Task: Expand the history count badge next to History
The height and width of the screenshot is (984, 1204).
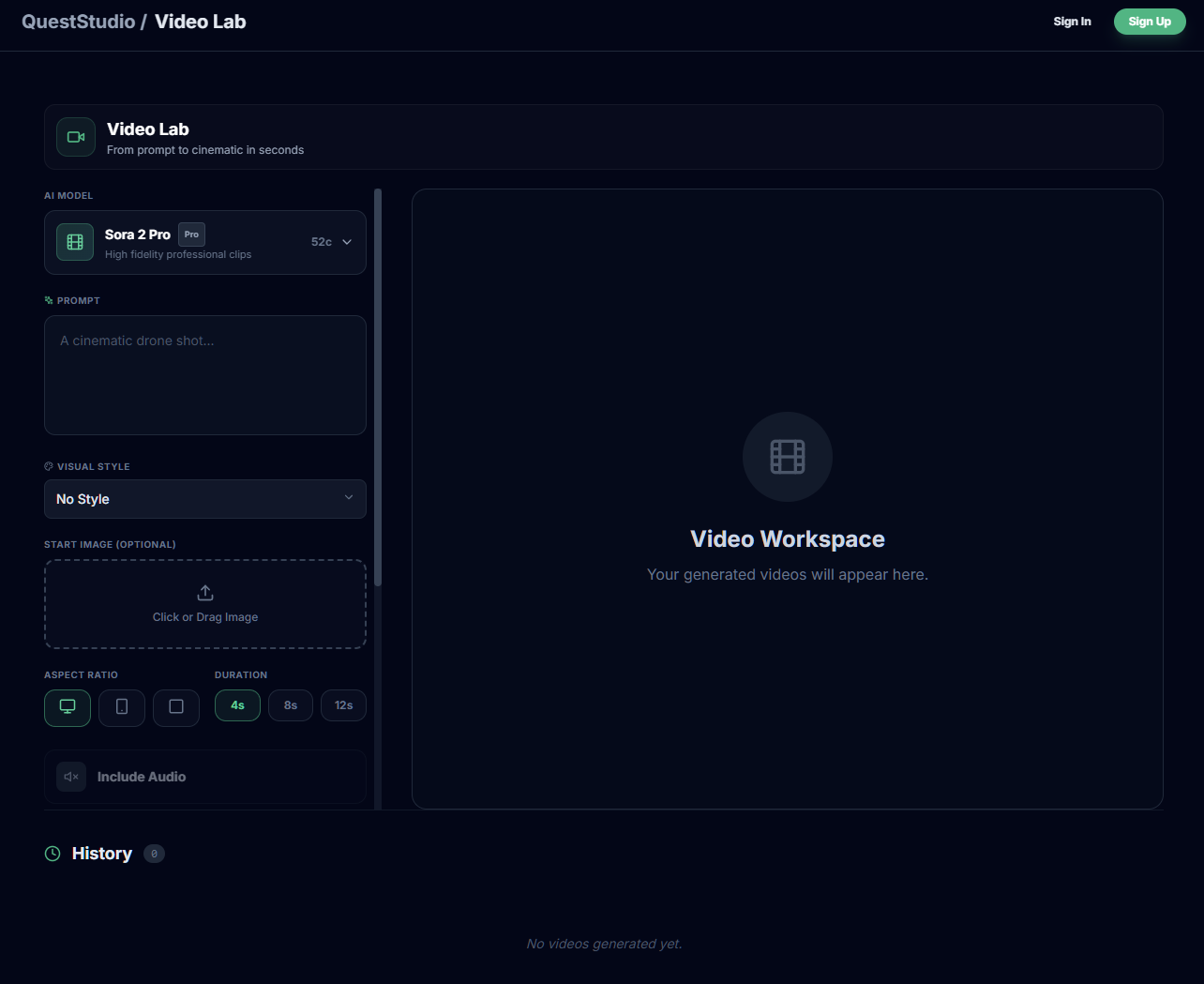Action: [x=154, y=854]
